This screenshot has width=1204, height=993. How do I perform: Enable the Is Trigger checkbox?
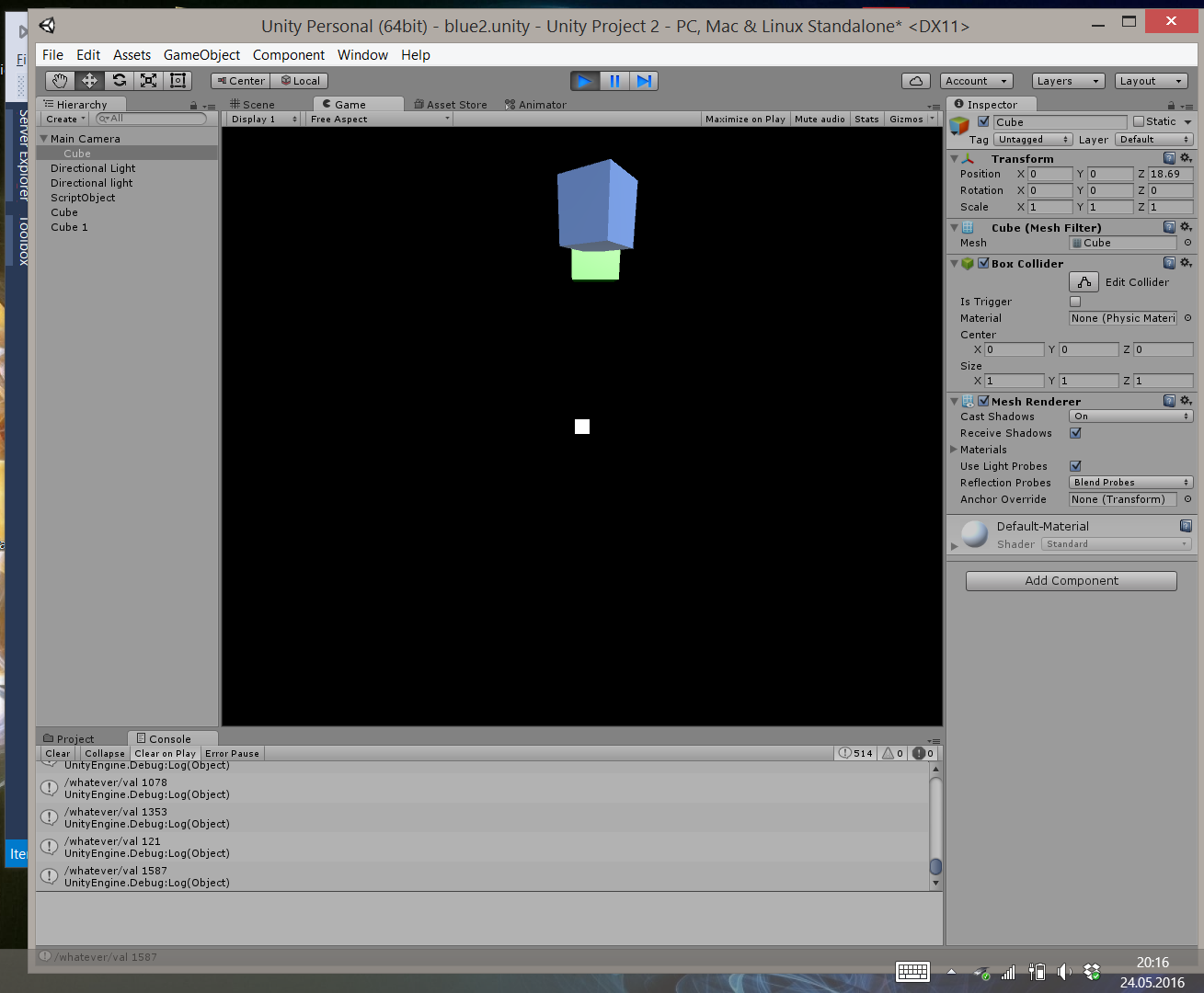(x=1075, y=302)
